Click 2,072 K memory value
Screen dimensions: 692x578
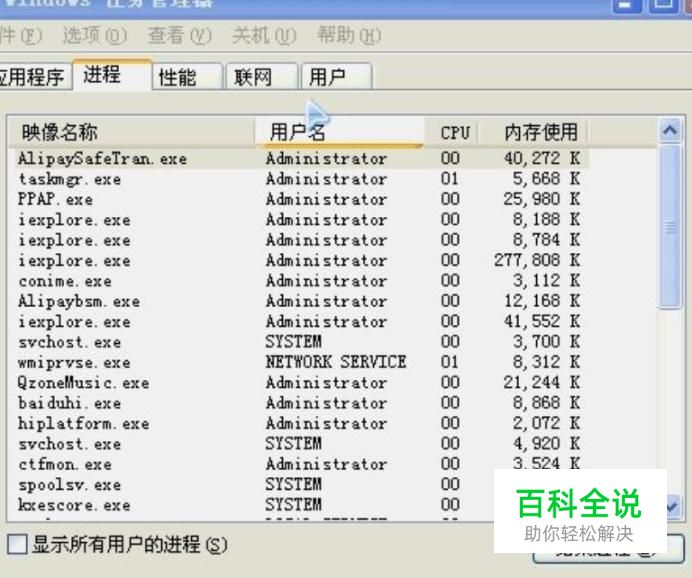[x=546, y=424]
